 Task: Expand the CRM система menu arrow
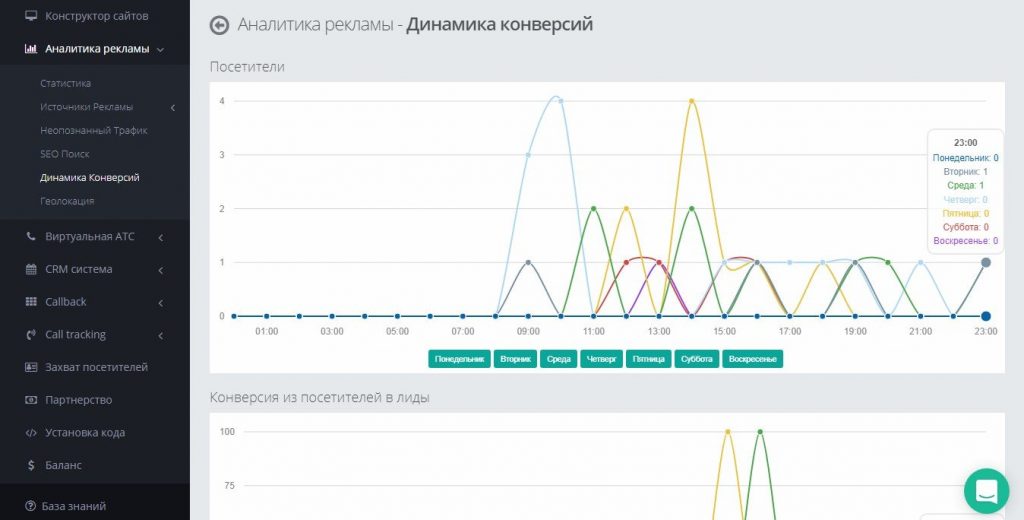point(161,270)
